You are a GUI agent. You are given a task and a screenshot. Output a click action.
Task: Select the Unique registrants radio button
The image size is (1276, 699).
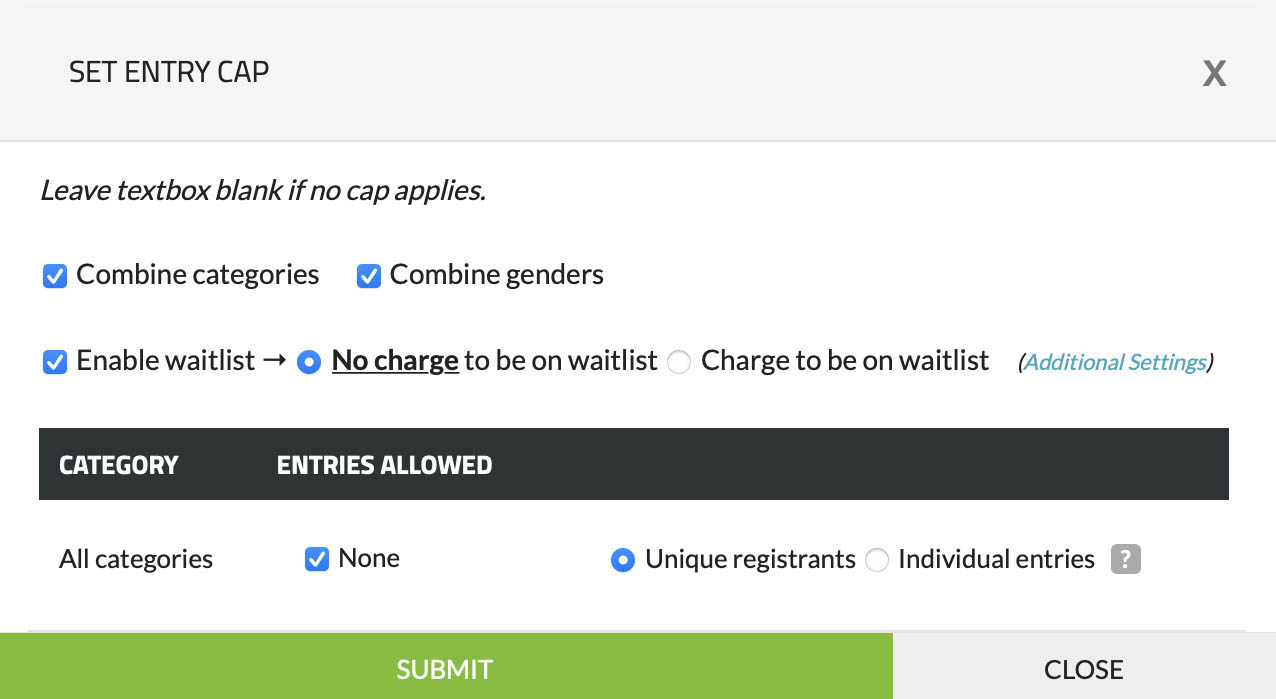pyautogui.click(x=623, y=560)
